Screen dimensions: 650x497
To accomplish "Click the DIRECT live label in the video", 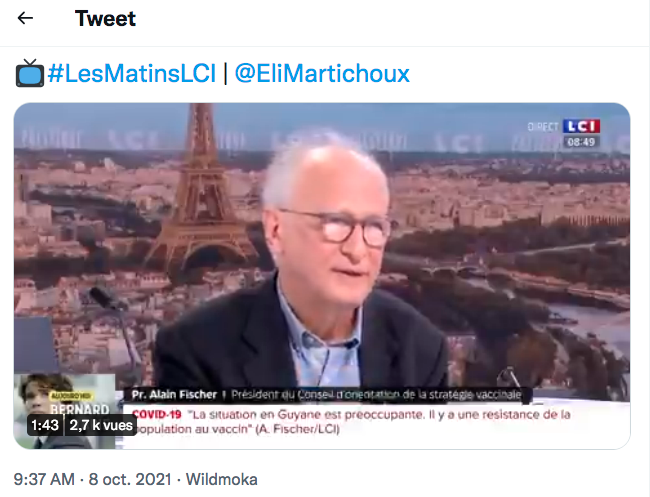I will pyautogui.click(x=543, y=127).
